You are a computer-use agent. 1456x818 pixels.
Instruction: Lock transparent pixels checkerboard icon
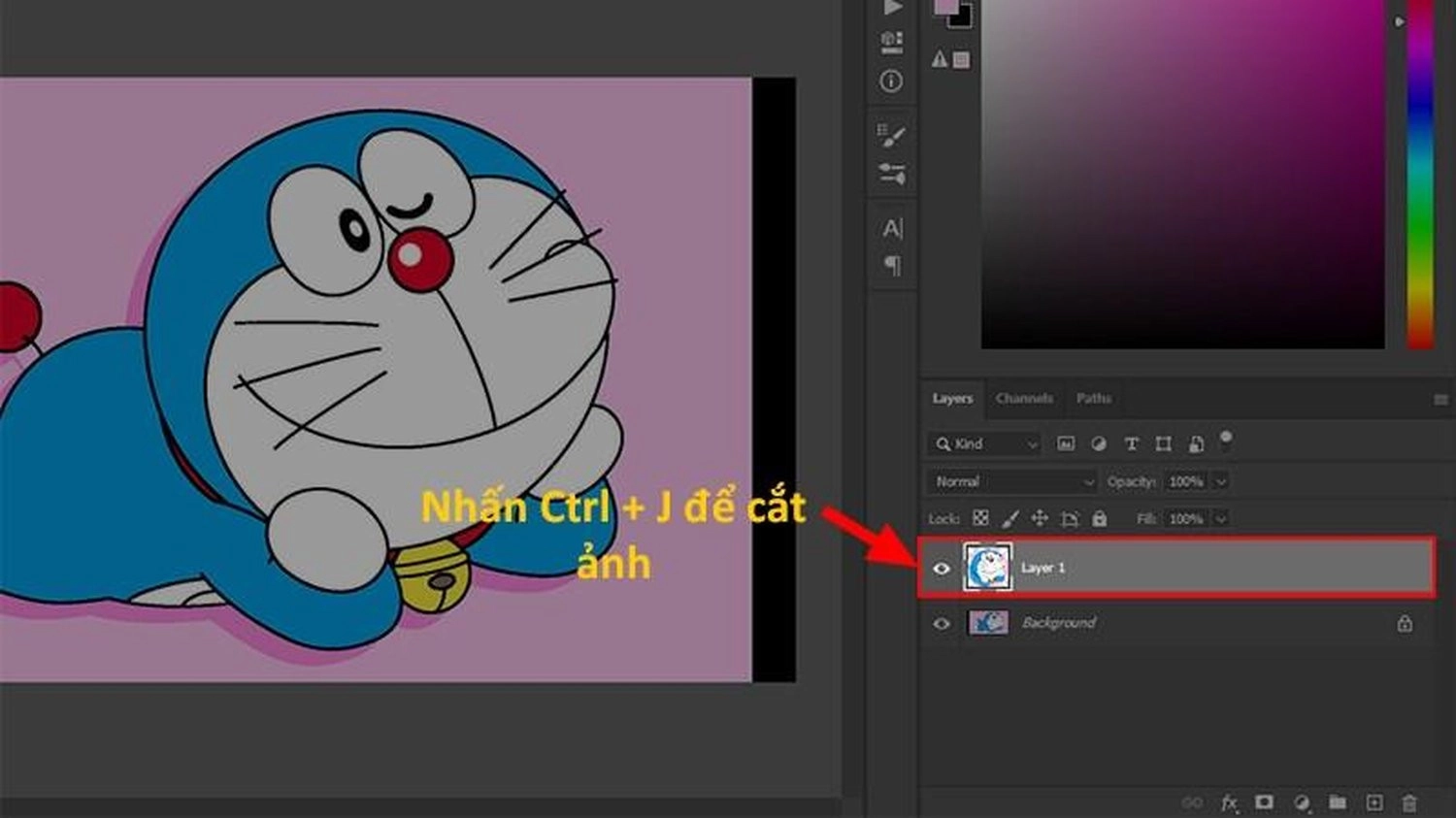coord(980,519)
